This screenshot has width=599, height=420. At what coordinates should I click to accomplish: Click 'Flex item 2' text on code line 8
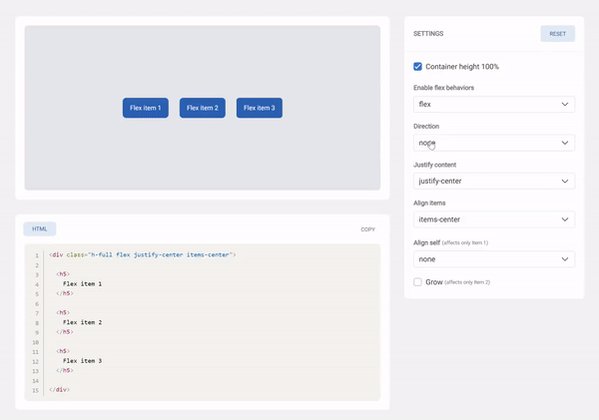click(82, 322)
